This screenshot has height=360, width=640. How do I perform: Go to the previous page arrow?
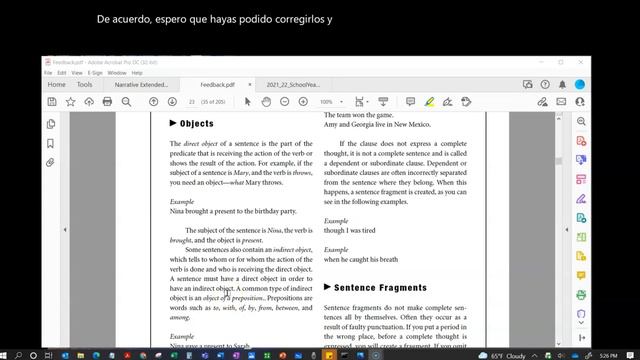pos(153,102)
